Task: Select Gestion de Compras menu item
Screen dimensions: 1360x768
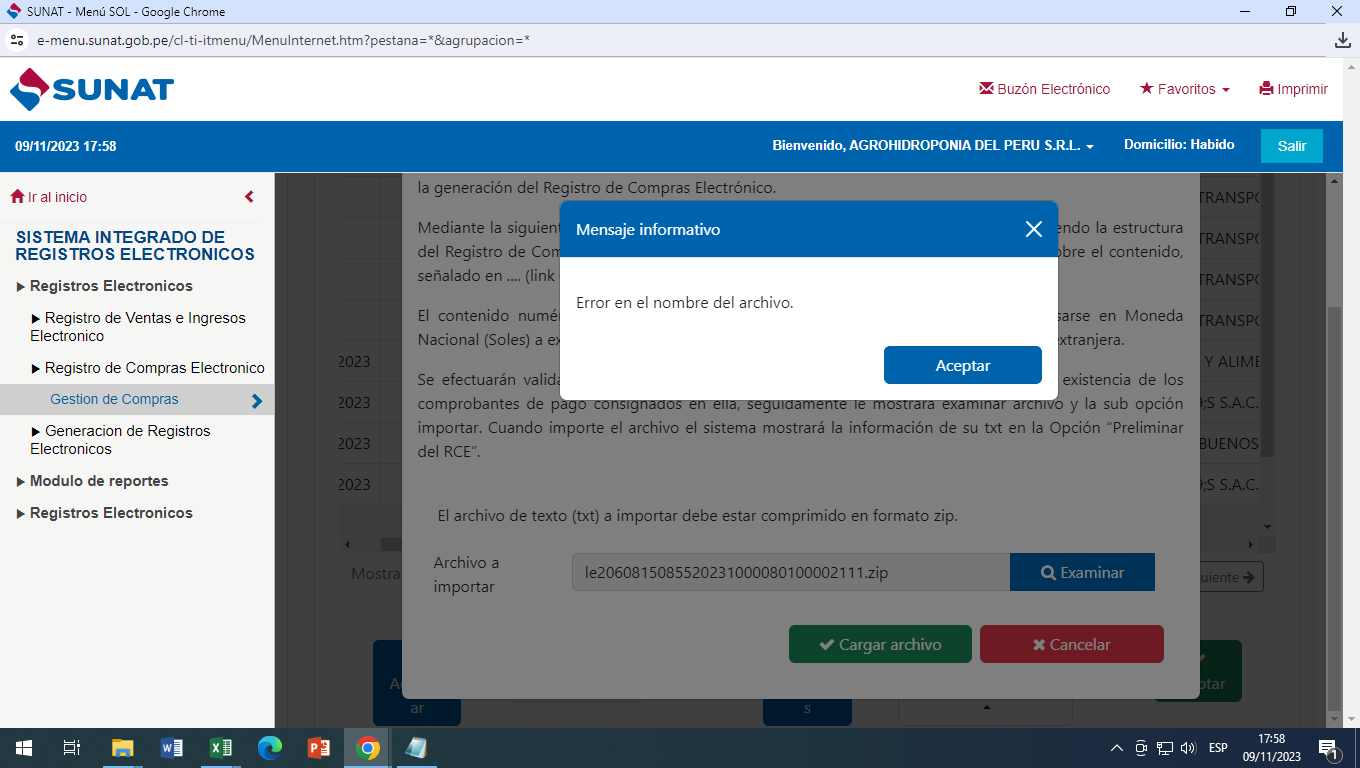Action: coord(114,399)
